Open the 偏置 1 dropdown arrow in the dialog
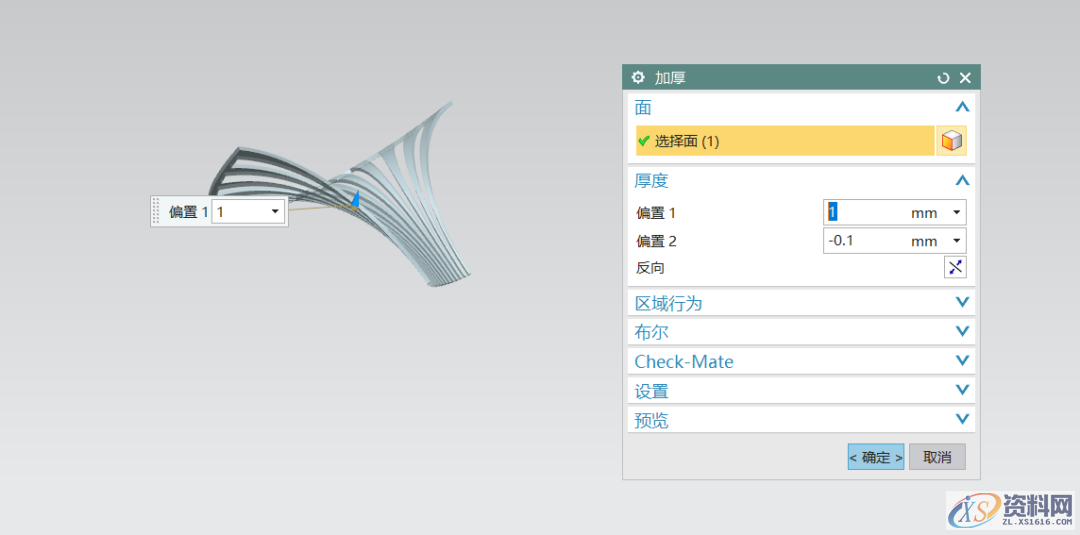Image resolution: width=1080 pixels, height=535 pixels. [x=957, y=213]
